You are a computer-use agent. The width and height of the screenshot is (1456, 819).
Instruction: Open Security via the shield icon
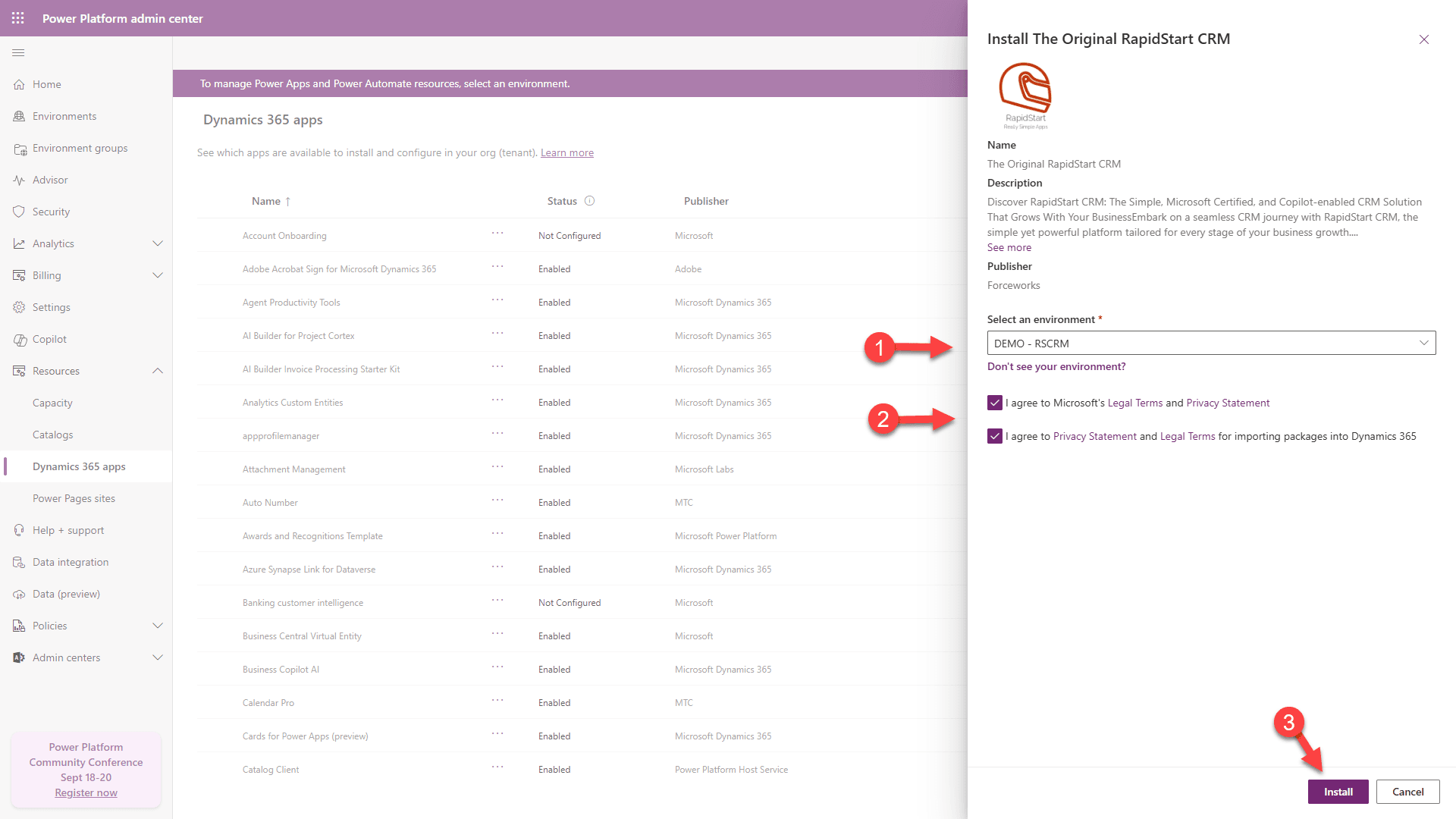[20, 212]
